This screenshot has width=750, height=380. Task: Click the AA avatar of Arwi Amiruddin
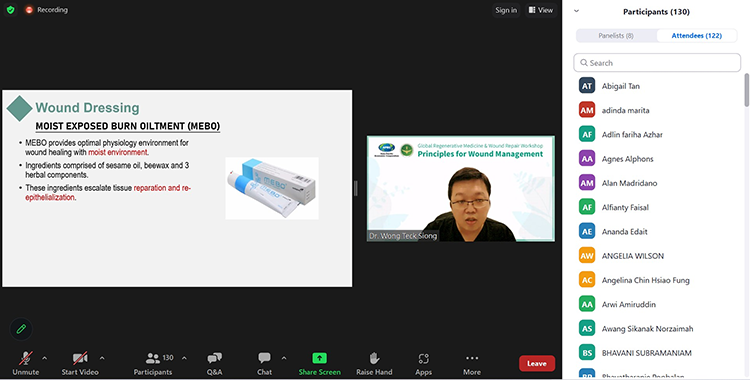tap(587, 304)
